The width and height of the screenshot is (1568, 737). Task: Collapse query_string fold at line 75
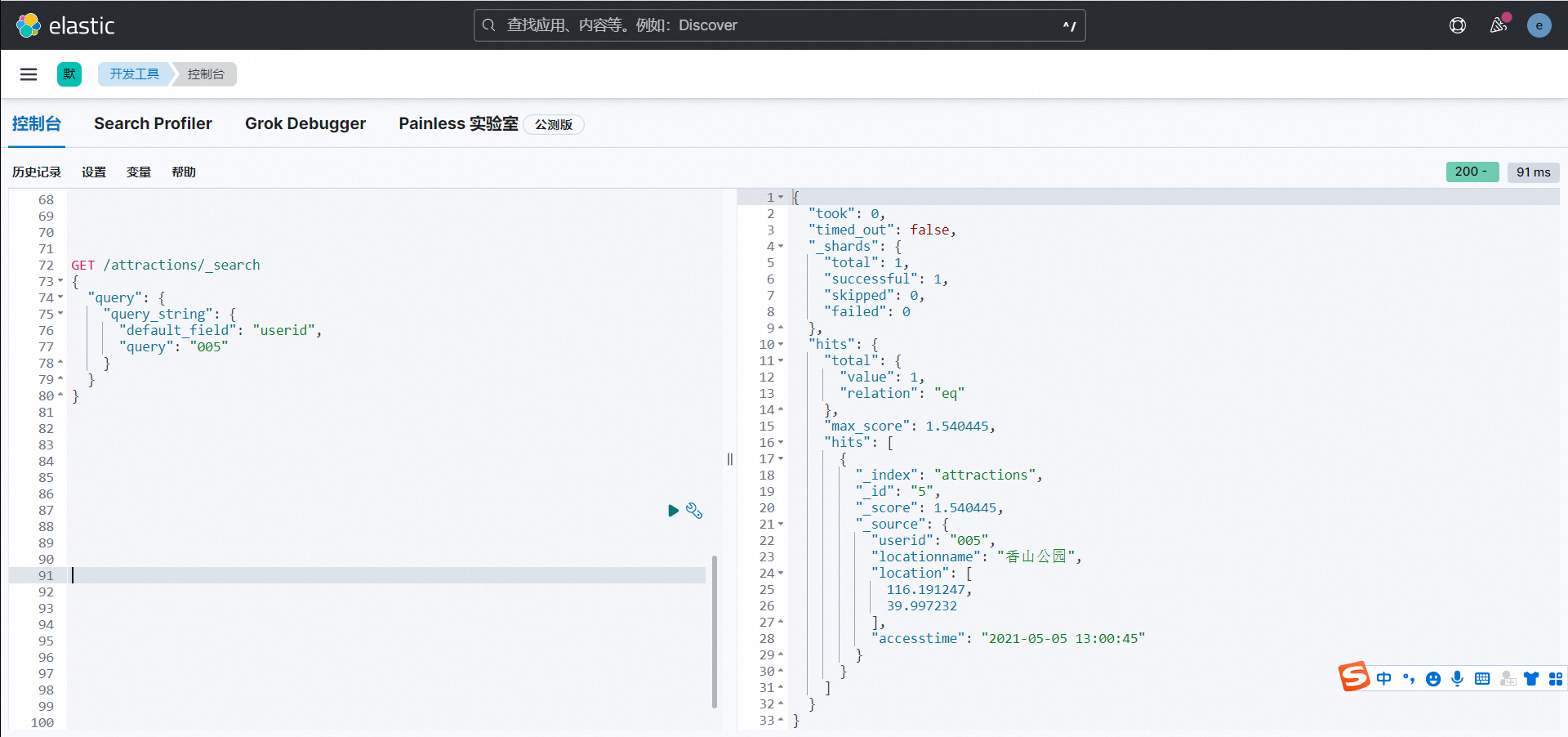point(60,314)
